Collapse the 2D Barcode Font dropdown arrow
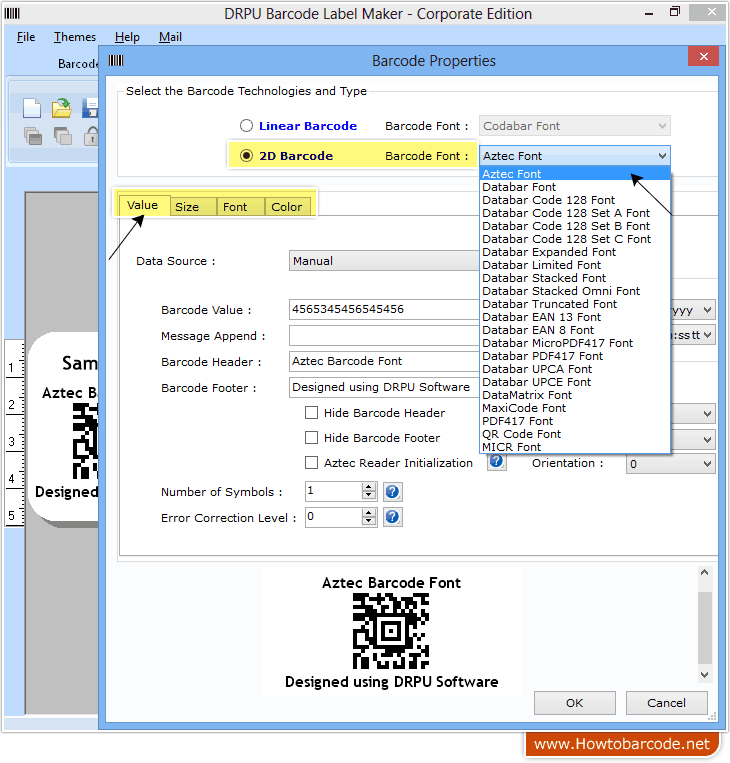The width and height of the screenshot is (730, 763). 662,156
